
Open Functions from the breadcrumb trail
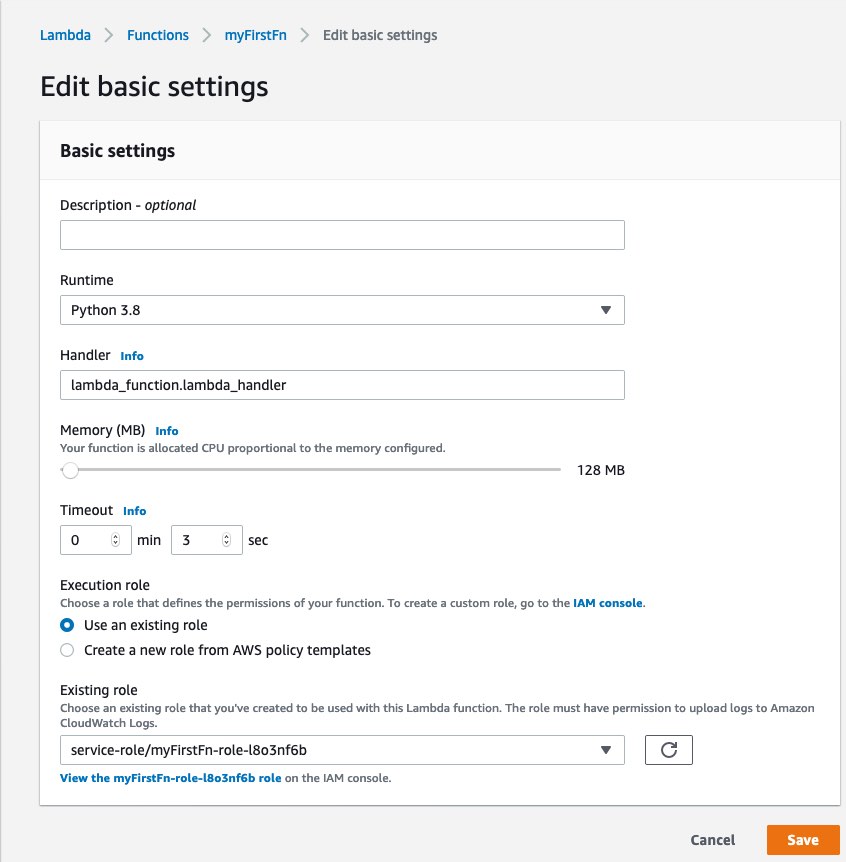(x=157, y=35)
